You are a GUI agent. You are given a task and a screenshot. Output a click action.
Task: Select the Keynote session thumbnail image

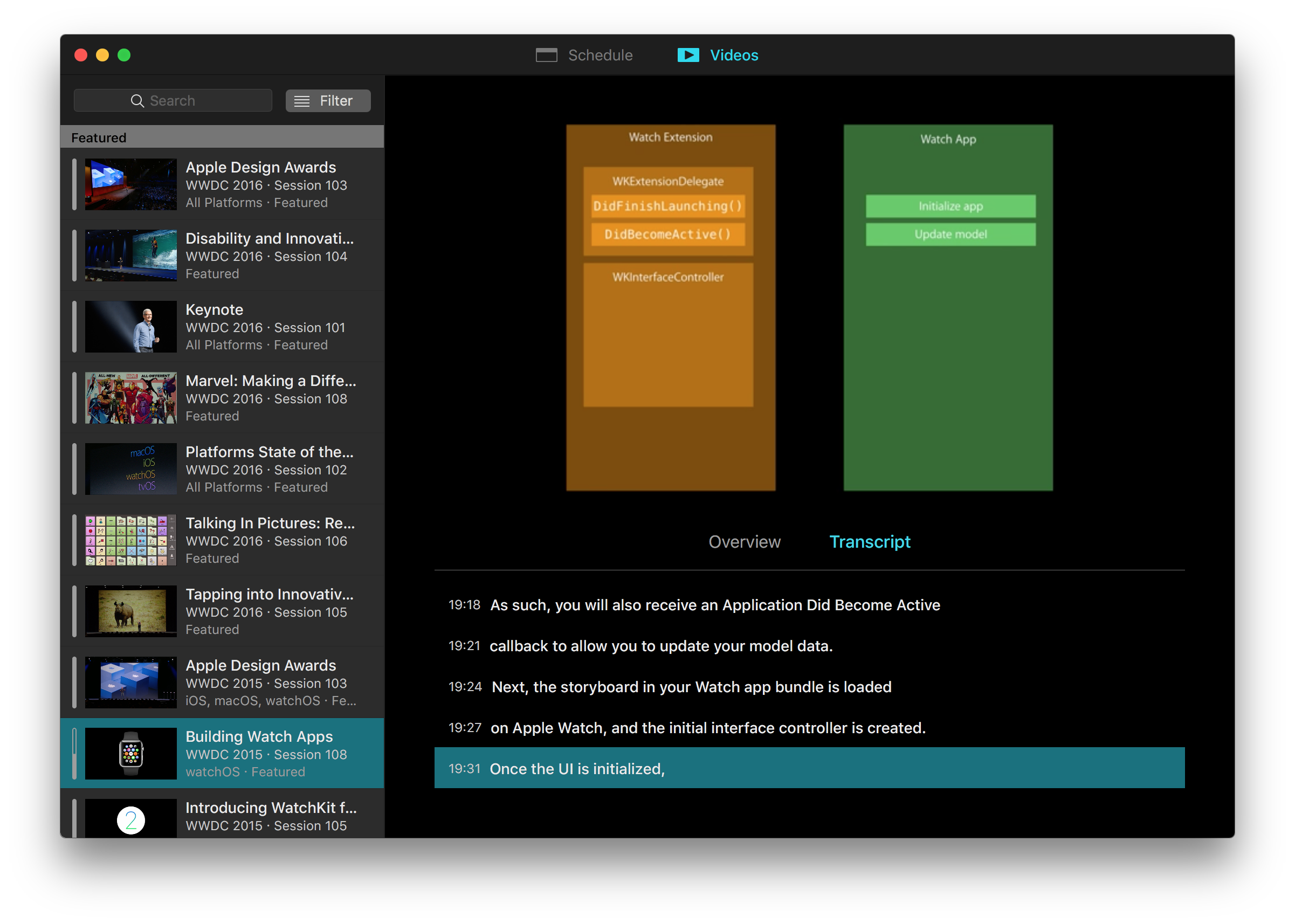pos(131,327)
